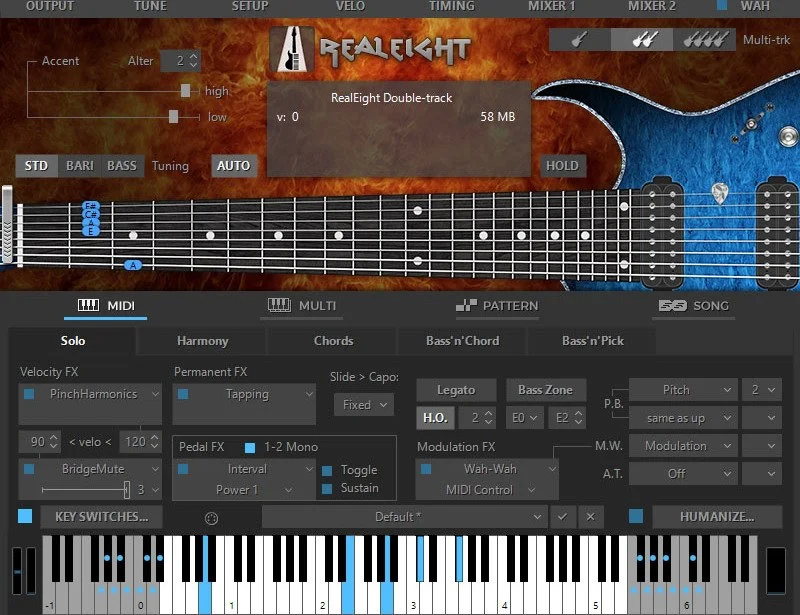The image size is (800, 615).
Task: Delete preset with the X icon
Action: click(590, 516)
